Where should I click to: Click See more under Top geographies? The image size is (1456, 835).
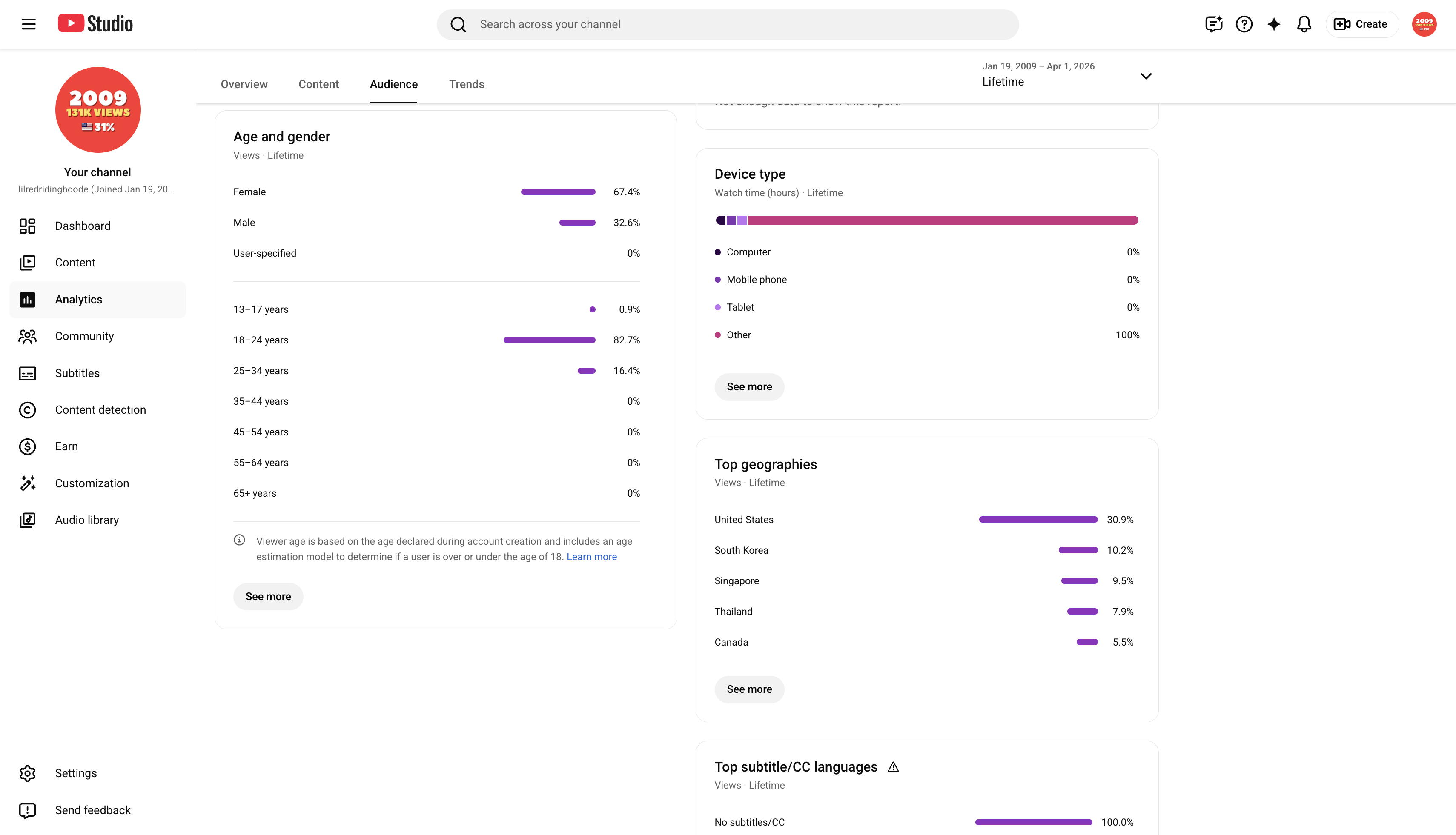[749, 689]
